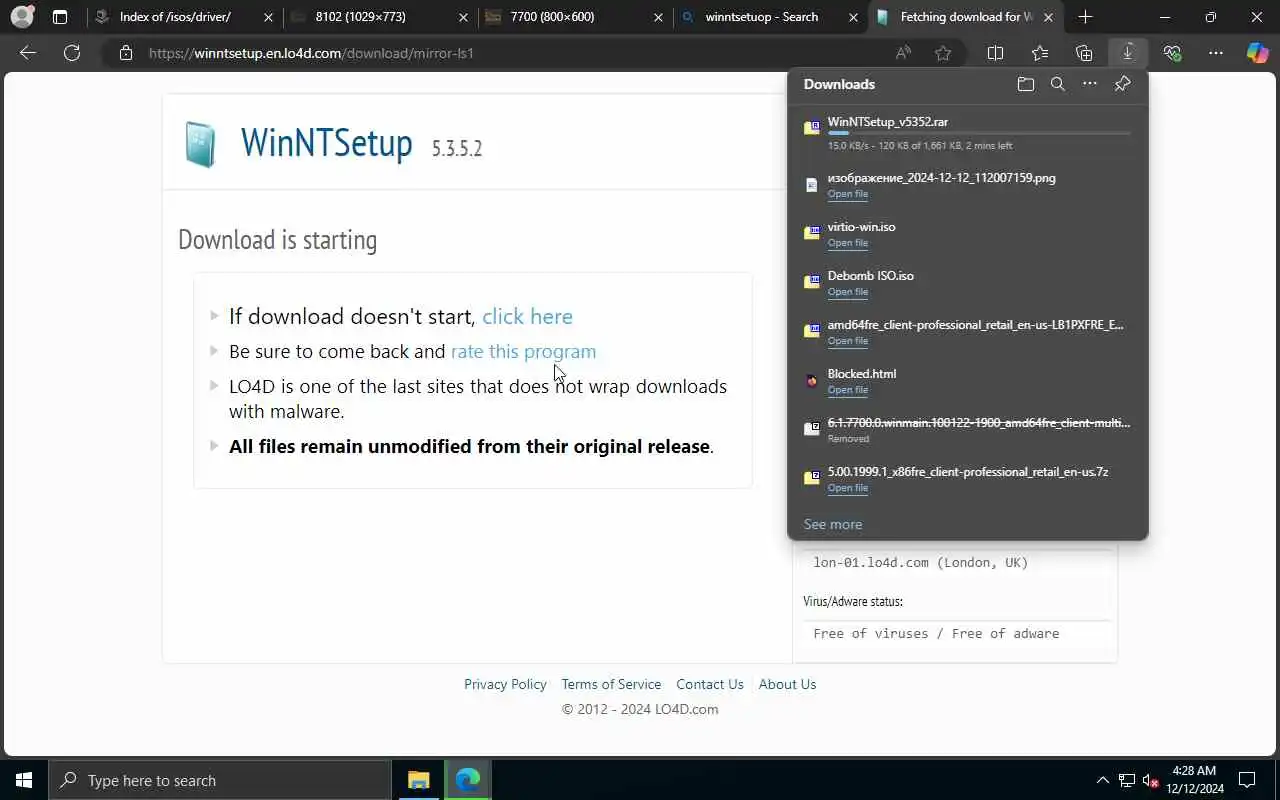The width and height of the screenshot is (1280, 800).
Task: Open Edge Settings and more menu
Action: (1216, 53)
